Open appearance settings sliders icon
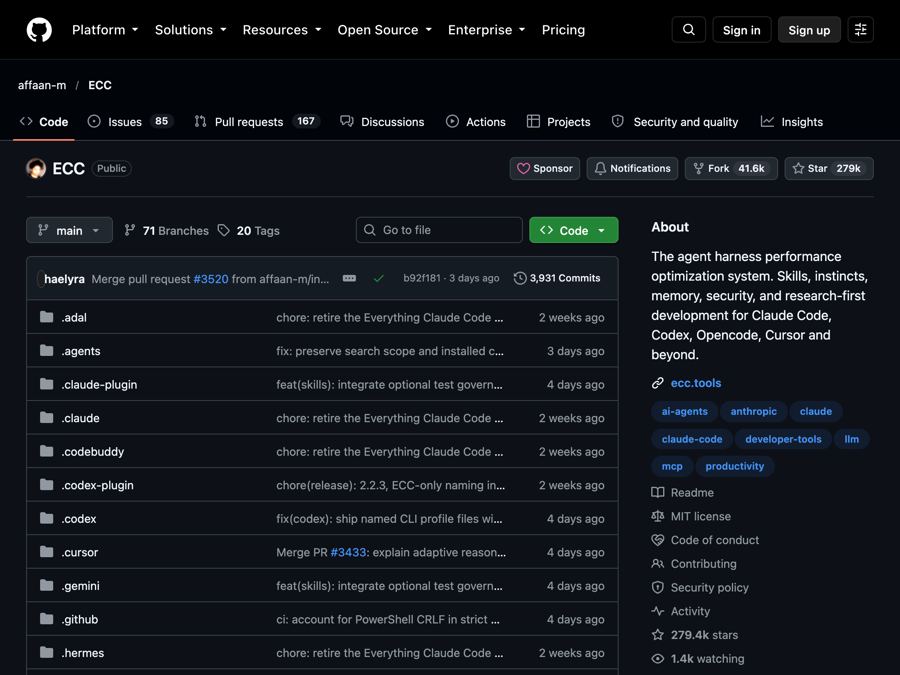This screenshot has width=900, height=675. (x=860, y=30)
